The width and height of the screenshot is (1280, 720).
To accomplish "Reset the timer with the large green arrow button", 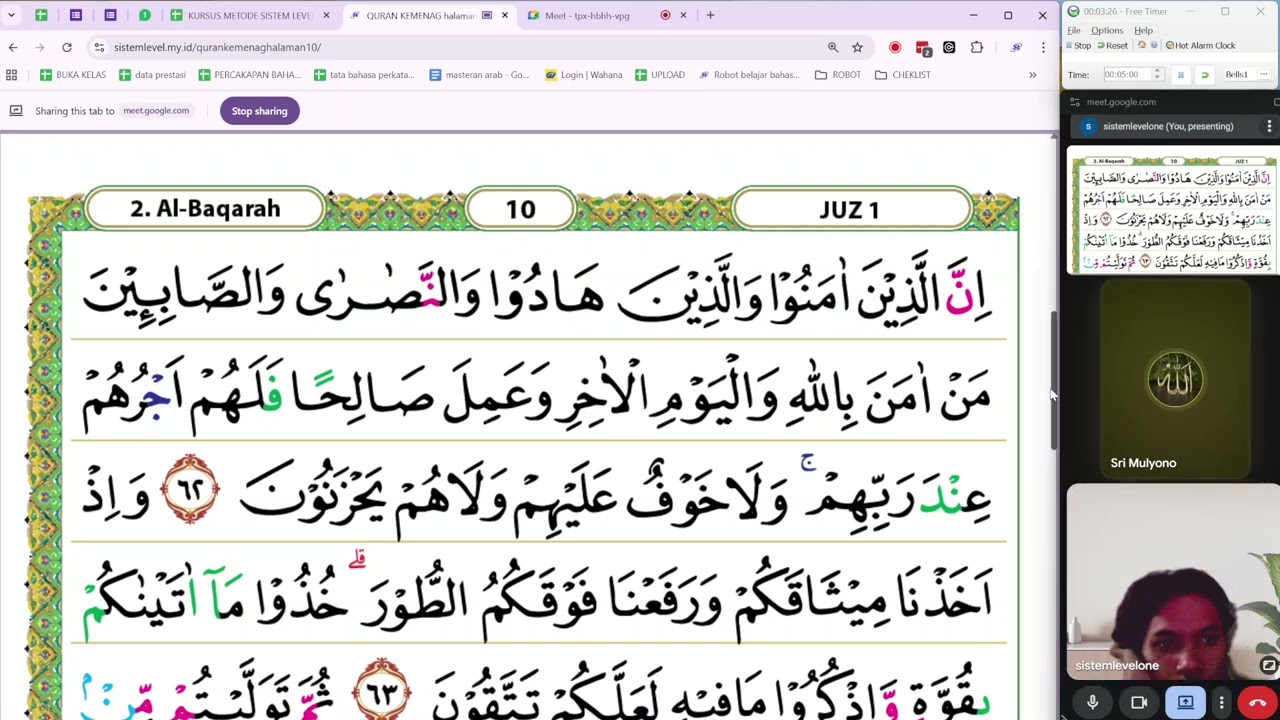I will [1204, 75].
